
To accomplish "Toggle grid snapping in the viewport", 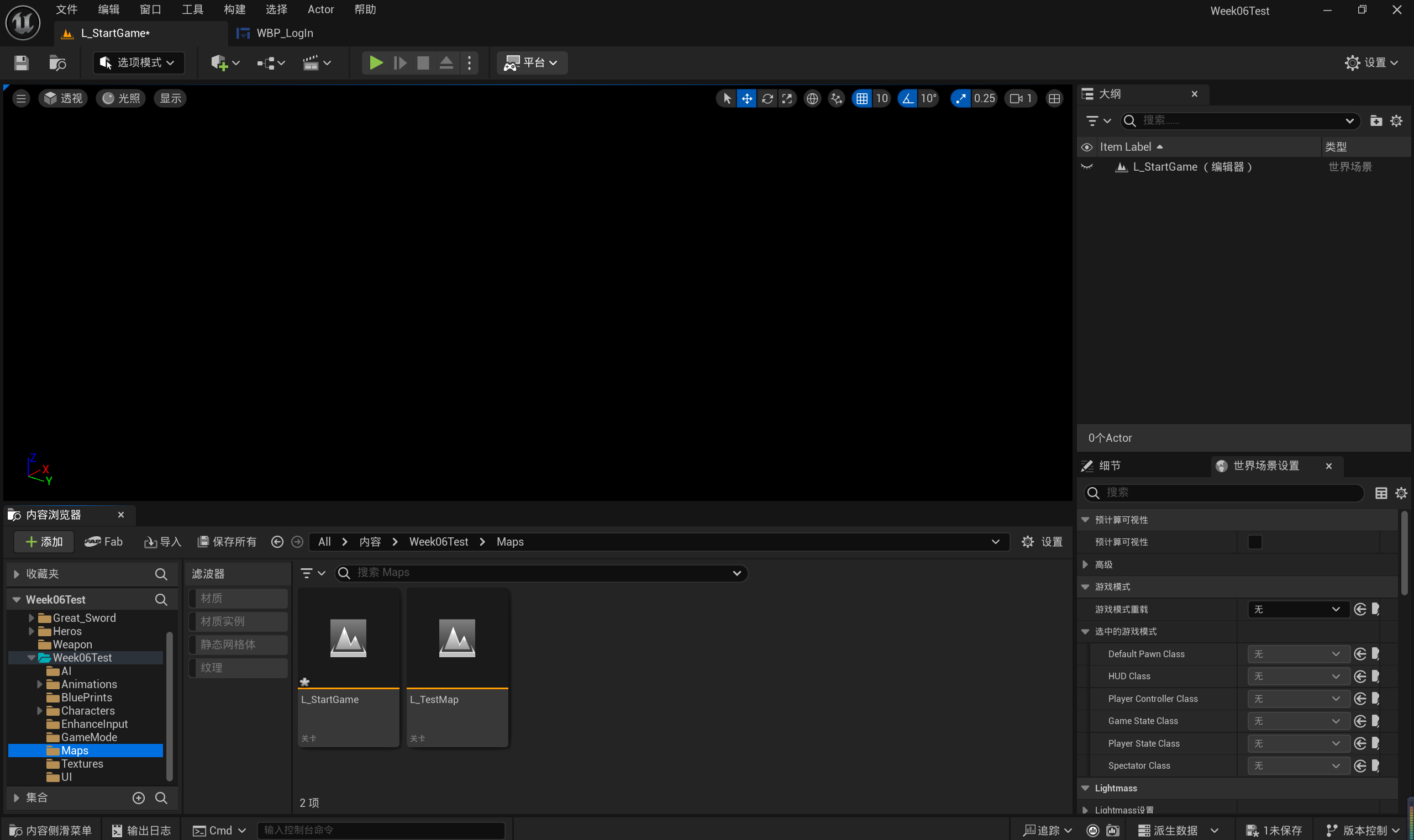I will point(861,98).
